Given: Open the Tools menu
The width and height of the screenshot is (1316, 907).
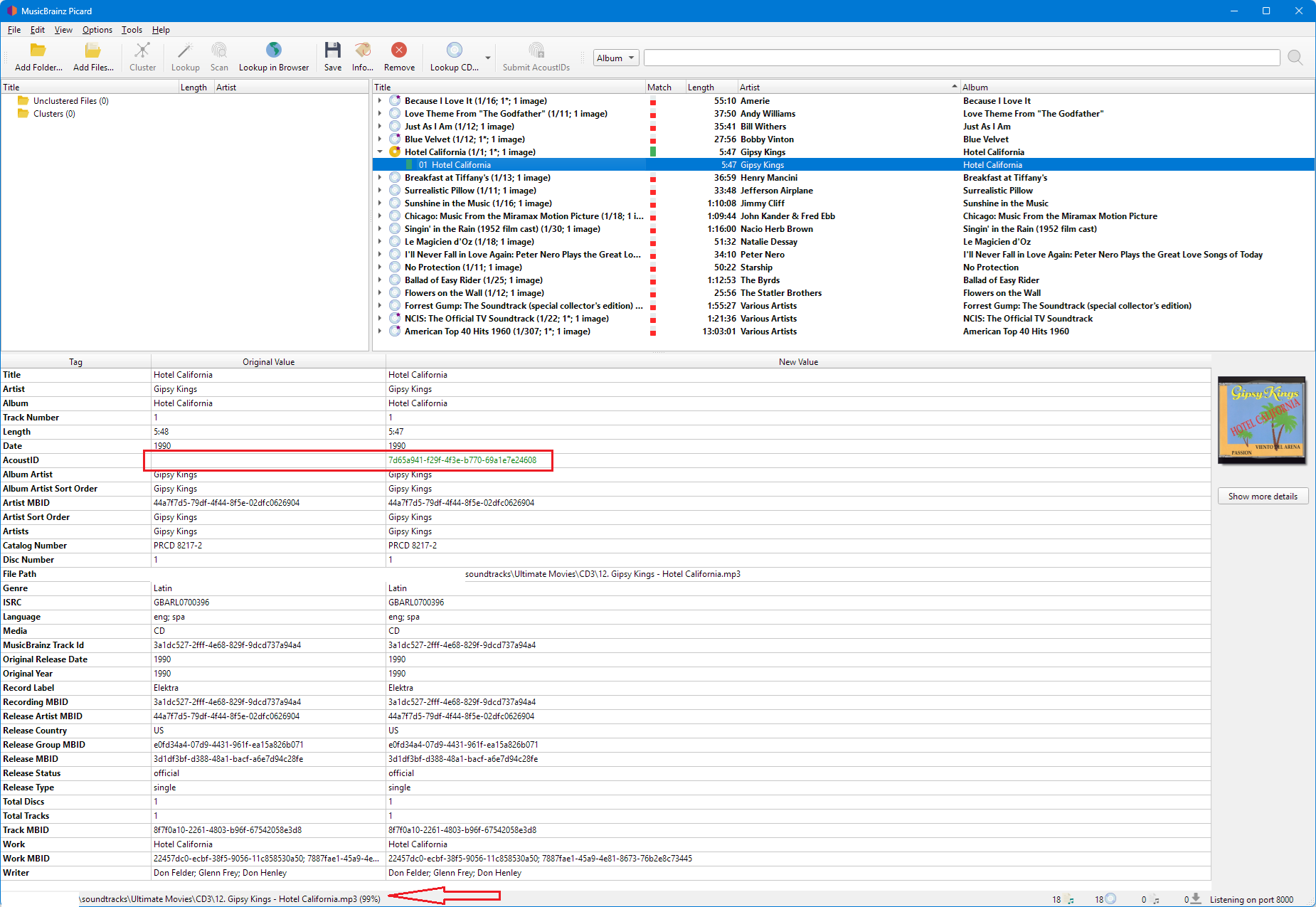Looking at the screenshot, I should click(132, 30).
